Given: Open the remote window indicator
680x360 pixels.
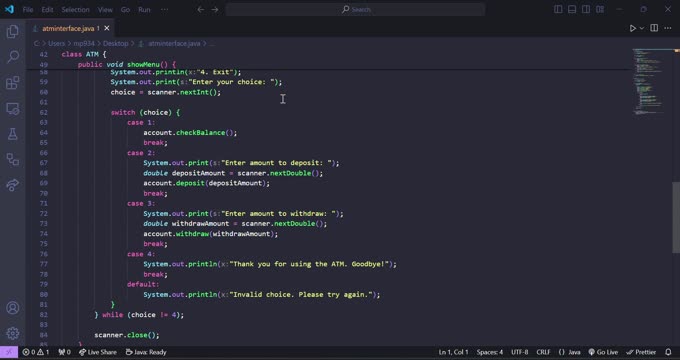Looking at the screenshot, I should point(9,352).
